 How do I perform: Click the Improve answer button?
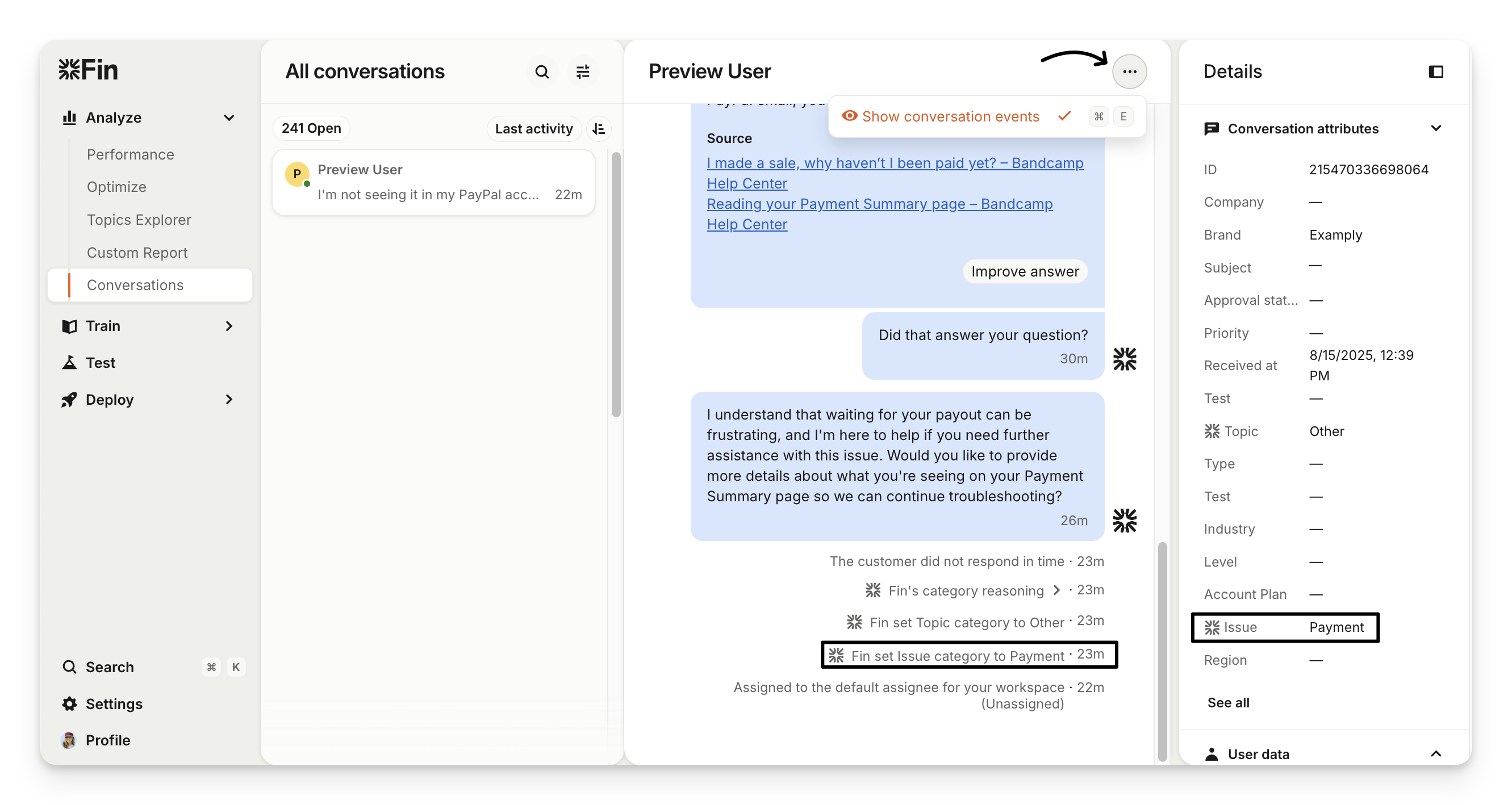pos(1025,271)
